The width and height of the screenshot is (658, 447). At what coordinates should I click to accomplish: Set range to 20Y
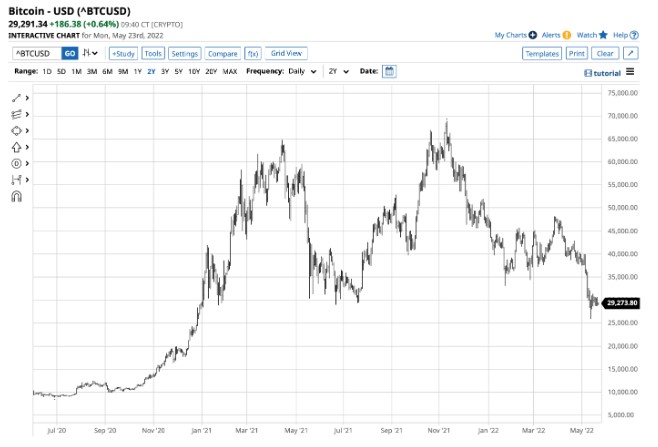(x=211, y=71)
